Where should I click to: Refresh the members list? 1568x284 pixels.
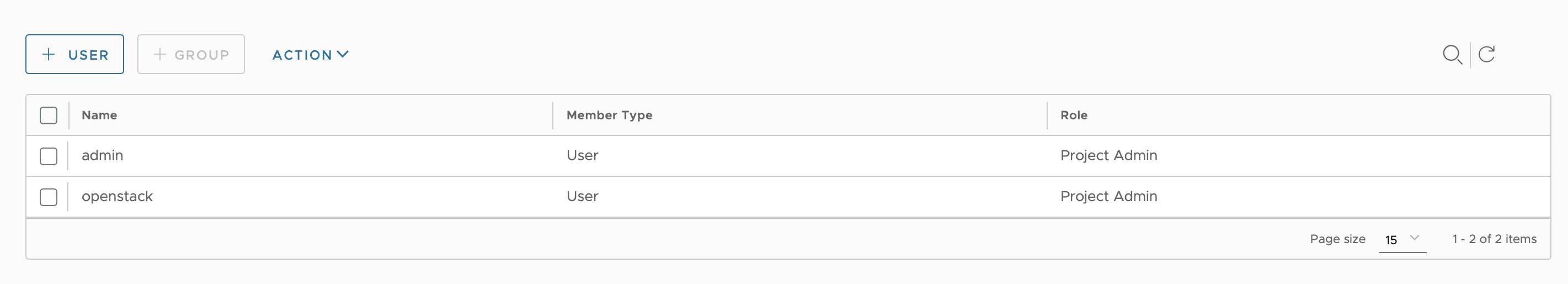click(x=1486, y=54)
